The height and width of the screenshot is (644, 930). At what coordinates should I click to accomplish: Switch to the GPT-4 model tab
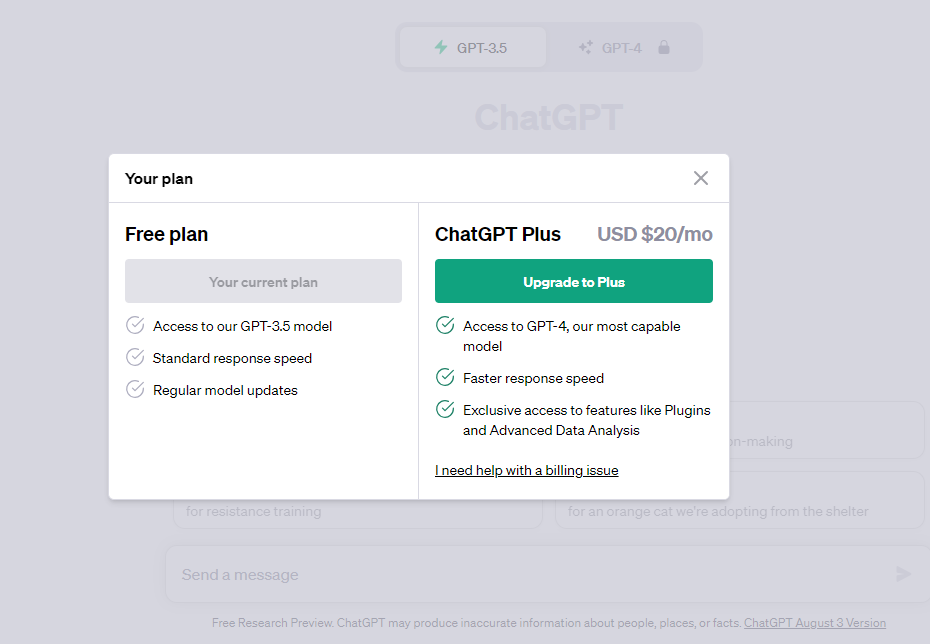623,47
